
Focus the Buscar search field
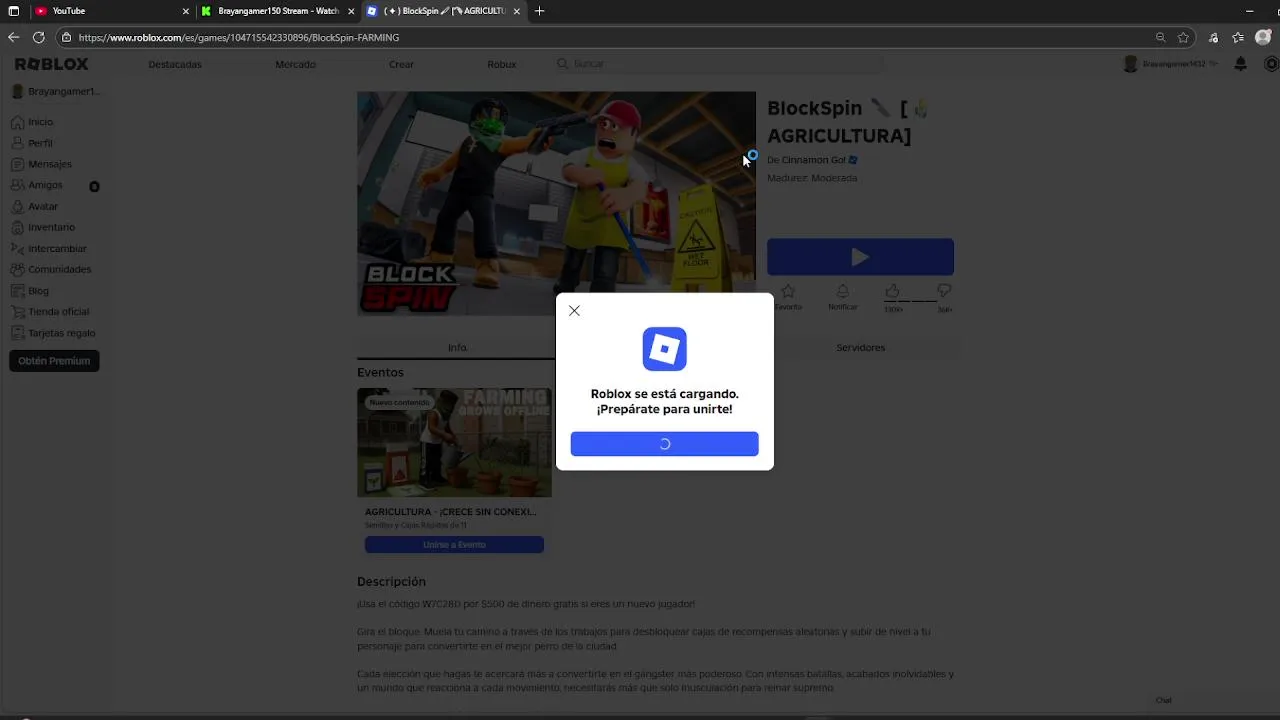(x=720, y=64)
